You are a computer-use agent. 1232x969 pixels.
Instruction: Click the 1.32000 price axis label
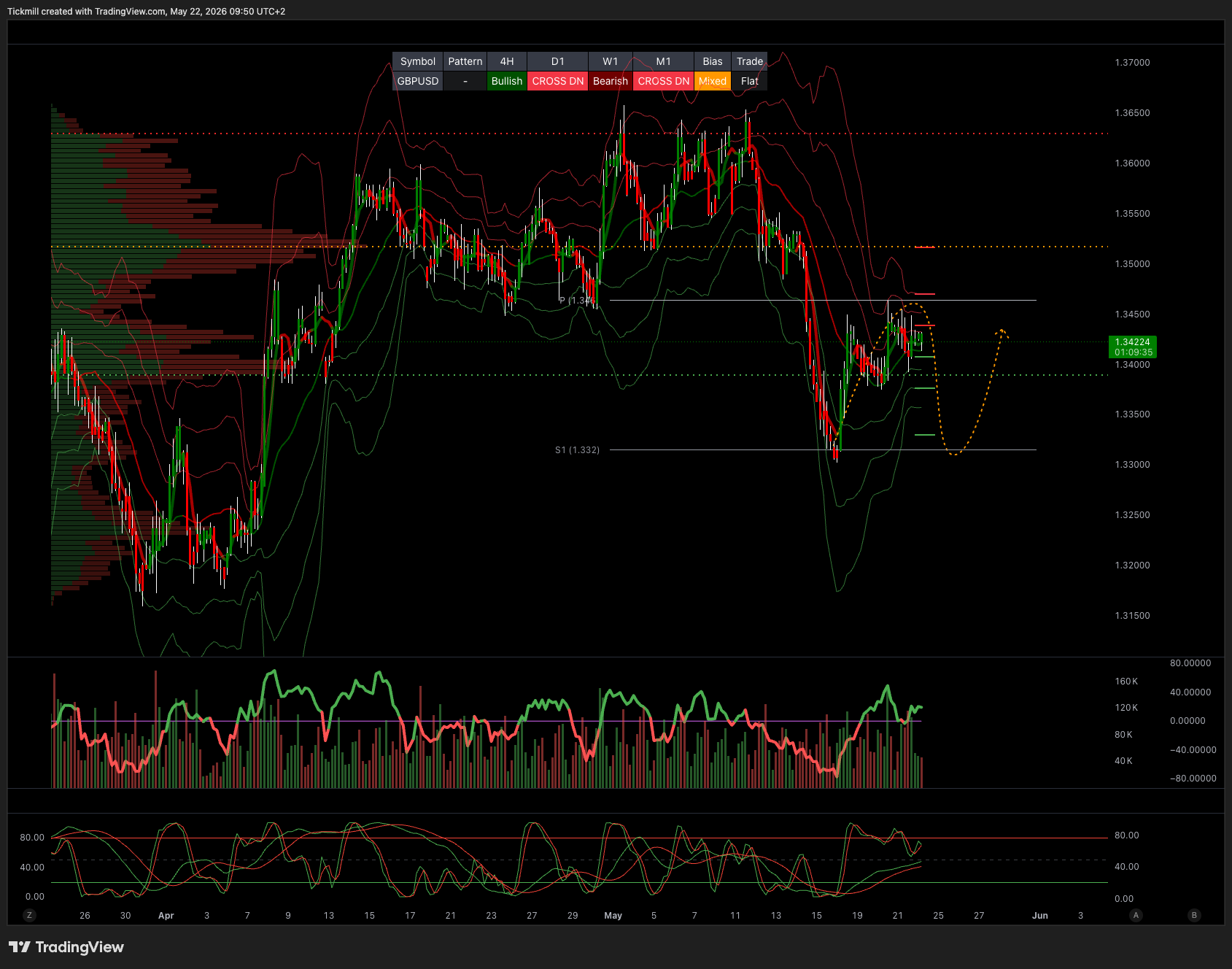pyautogui.click(x=1132, y=565)
